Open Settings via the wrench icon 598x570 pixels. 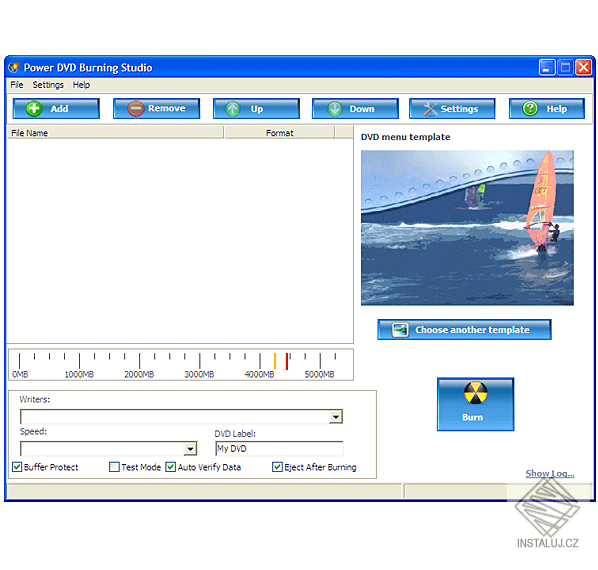click(430, 109)
